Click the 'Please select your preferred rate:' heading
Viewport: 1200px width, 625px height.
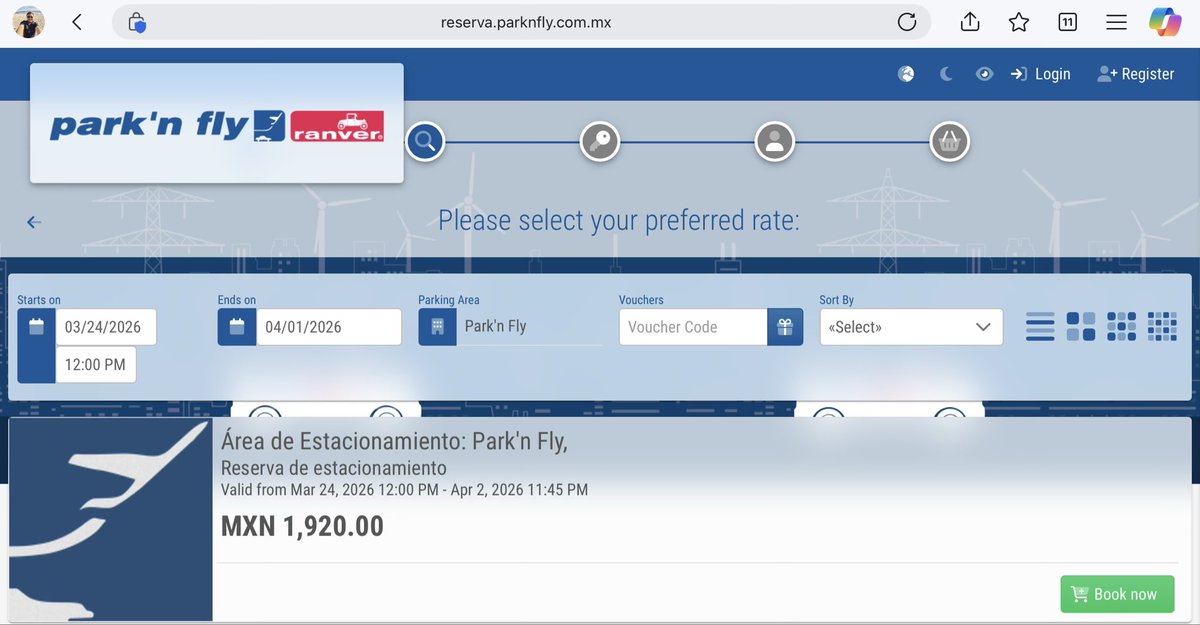(x=619, y=220)
